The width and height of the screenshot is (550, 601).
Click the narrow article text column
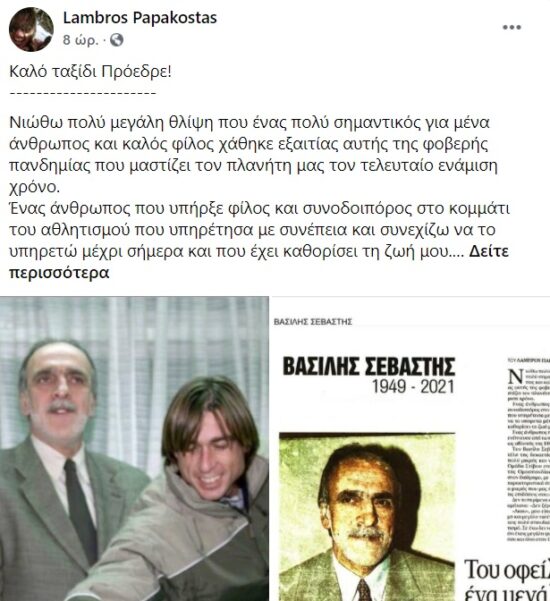[529, 450]
